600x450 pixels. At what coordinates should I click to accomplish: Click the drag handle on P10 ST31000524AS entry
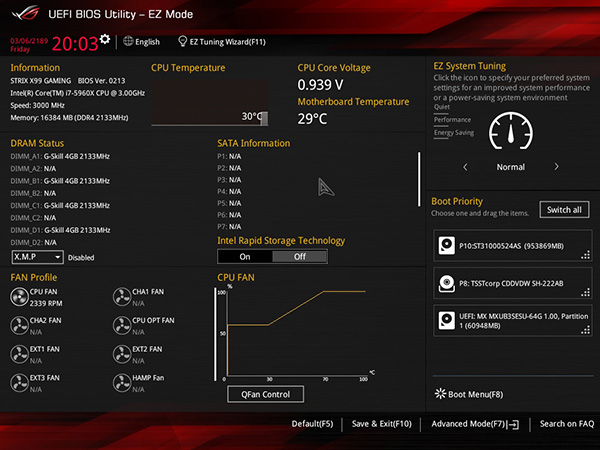(x=585, y=255)
